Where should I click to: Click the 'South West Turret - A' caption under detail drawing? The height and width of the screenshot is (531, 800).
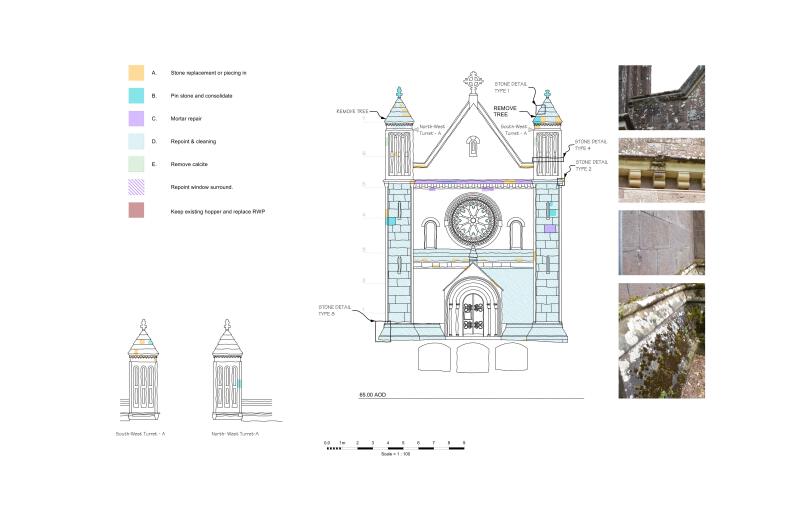pyautogui.click(x=140, y=434)
